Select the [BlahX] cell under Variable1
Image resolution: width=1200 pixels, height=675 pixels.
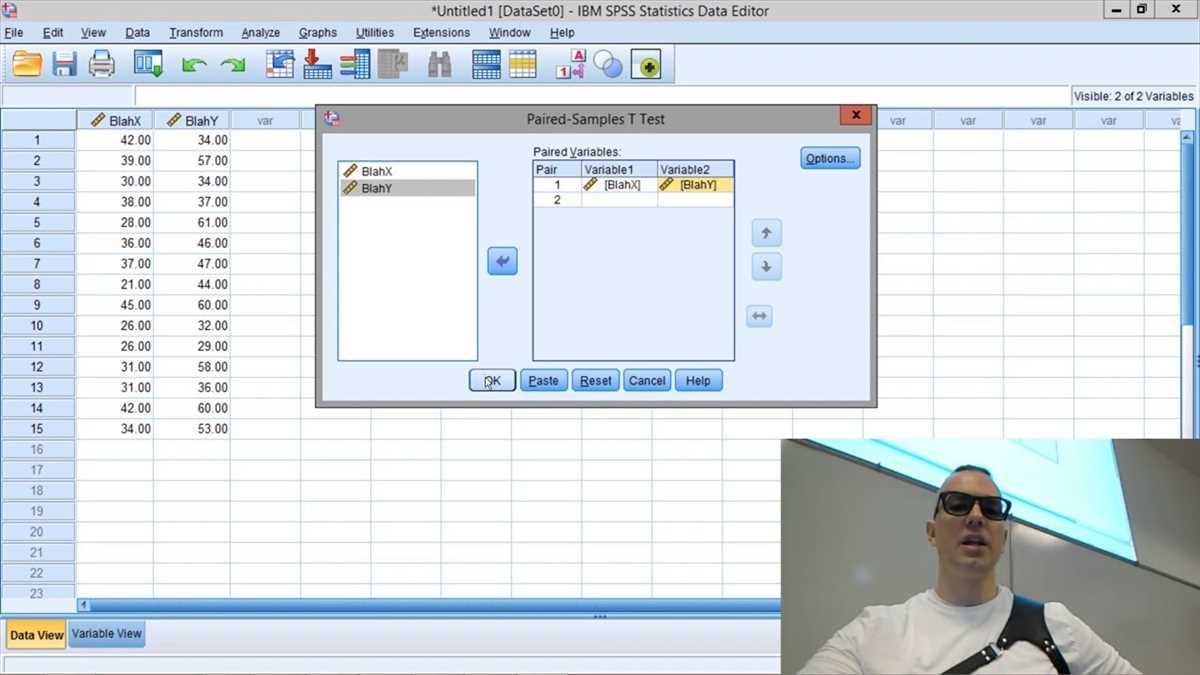620,184
